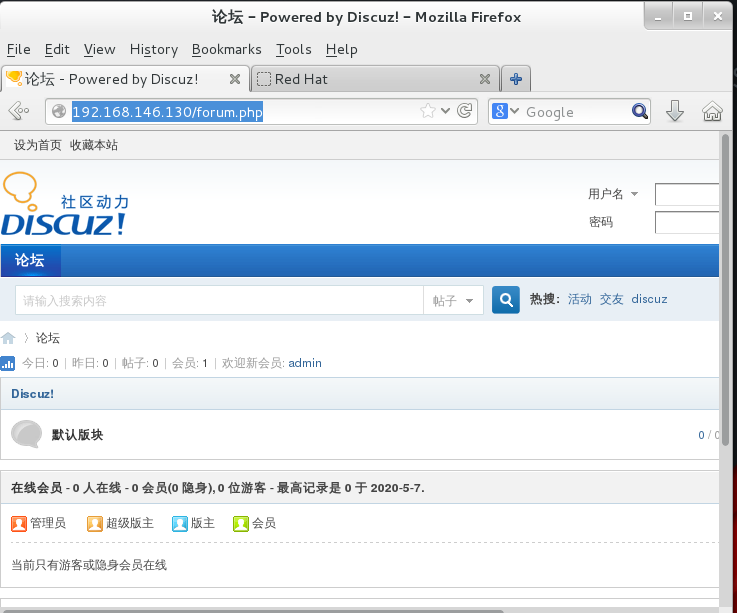Screen dimensions: 737x613
Task: Expand the 帖子 search type dropdown
Action: pyautogui.click(x=469, y=301)
